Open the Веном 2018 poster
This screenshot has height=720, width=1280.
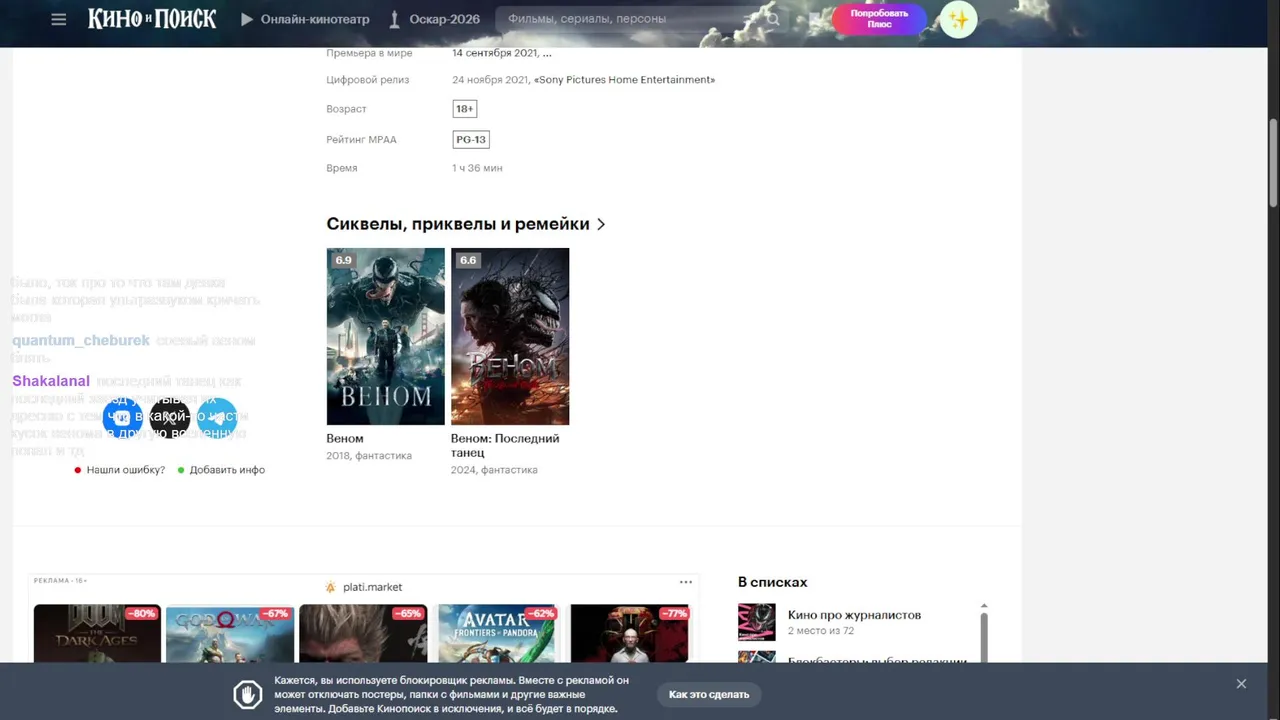(385, 336)
